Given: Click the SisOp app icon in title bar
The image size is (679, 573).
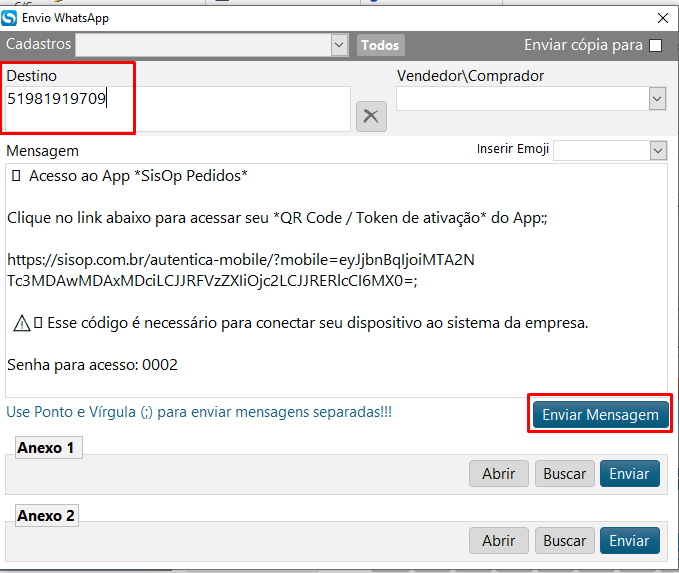Looking at the screenshot, I should click(10, 17).
